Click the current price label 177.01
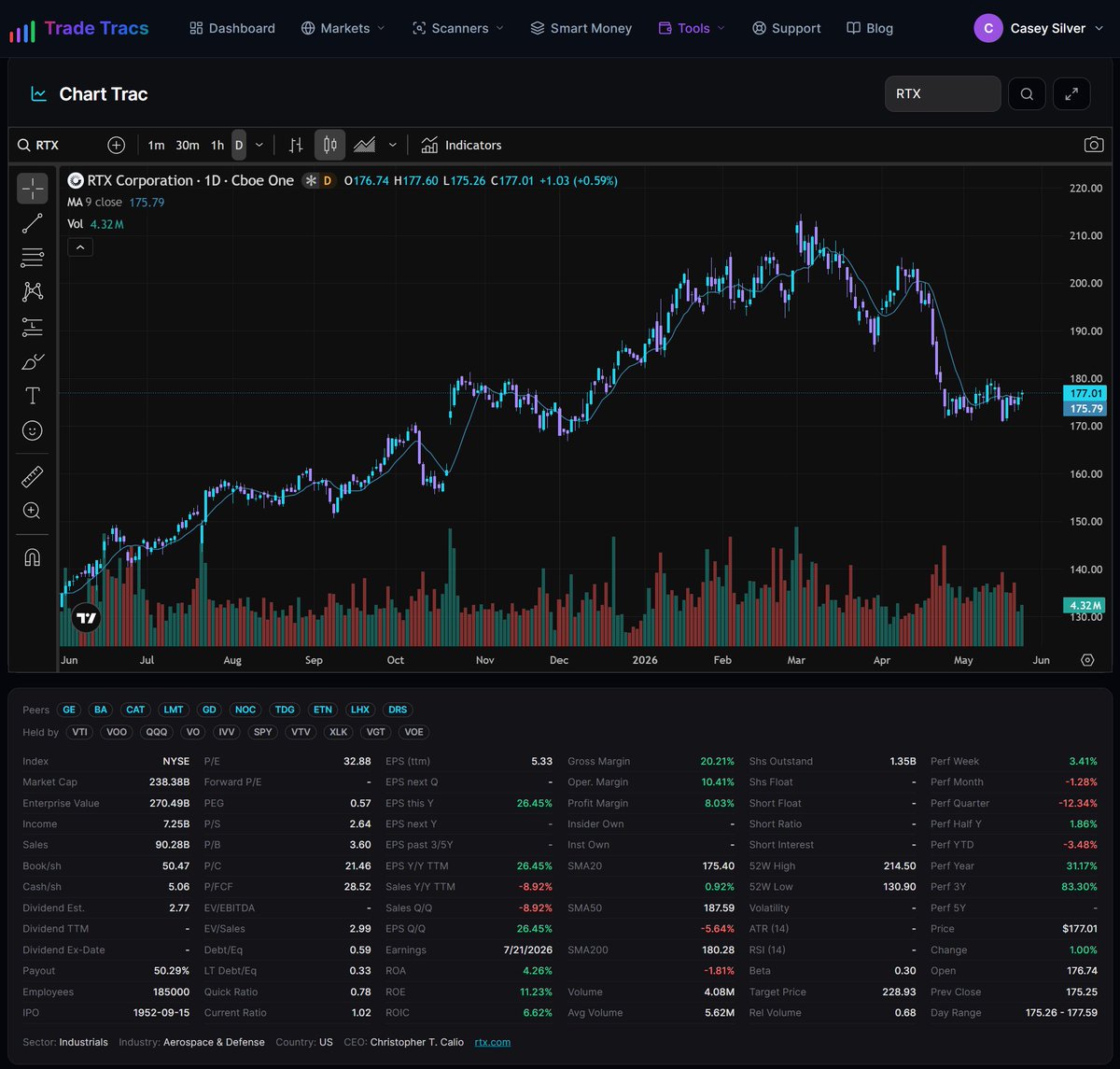 pyautogui.click(x=1085, y=394)
